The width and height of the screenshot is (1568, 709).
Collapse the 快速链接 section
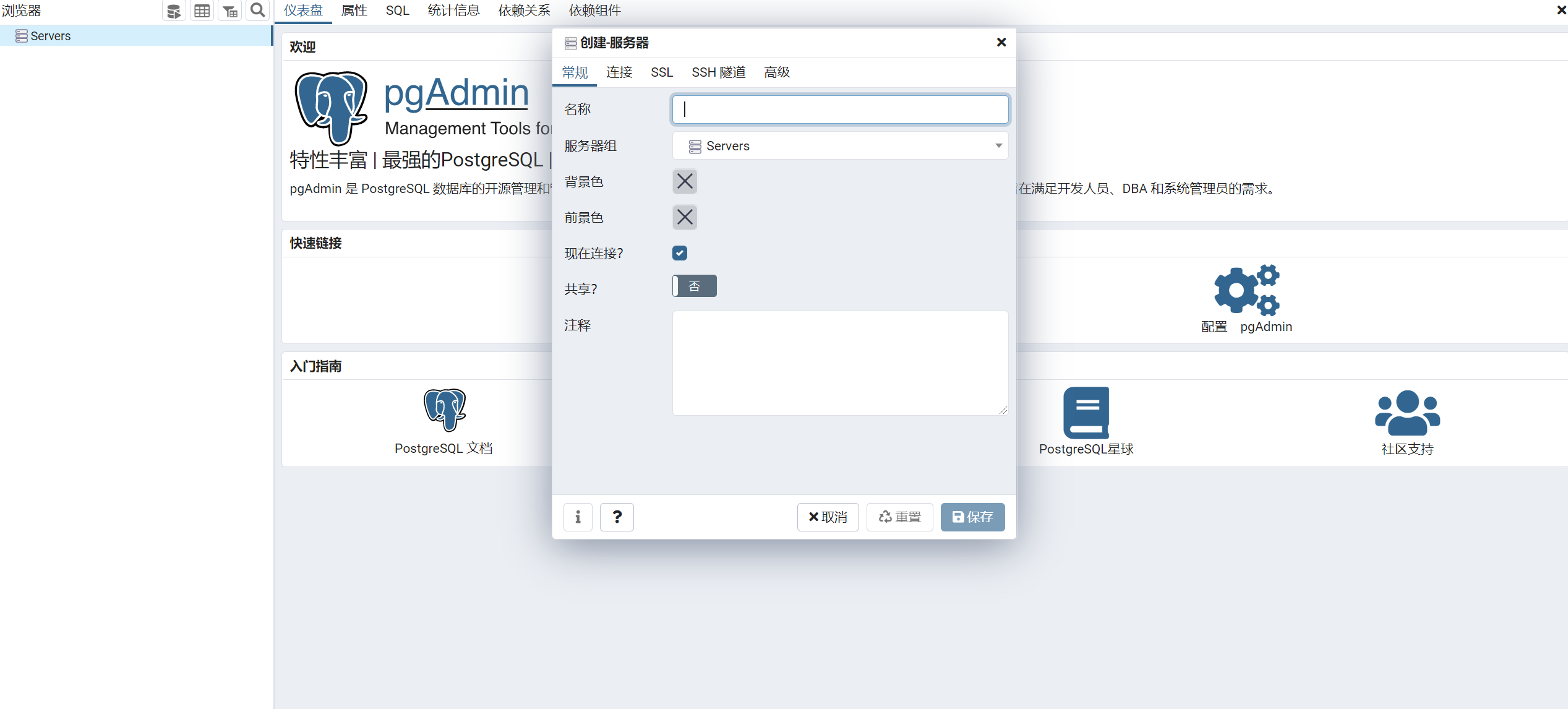315,243
